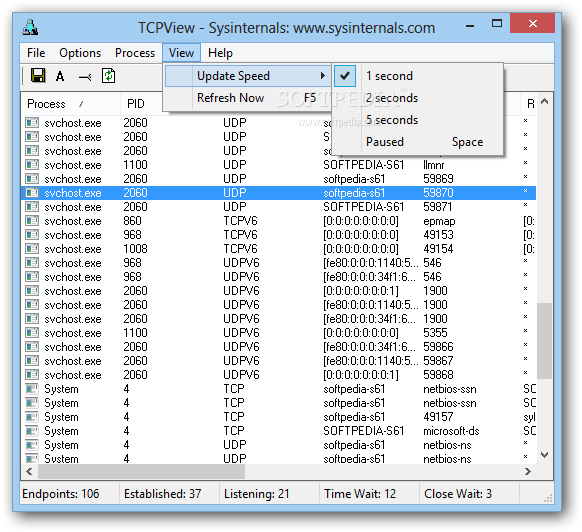
Task: Click 'Listening: 21' in status bar
Action: click(256, 494)
